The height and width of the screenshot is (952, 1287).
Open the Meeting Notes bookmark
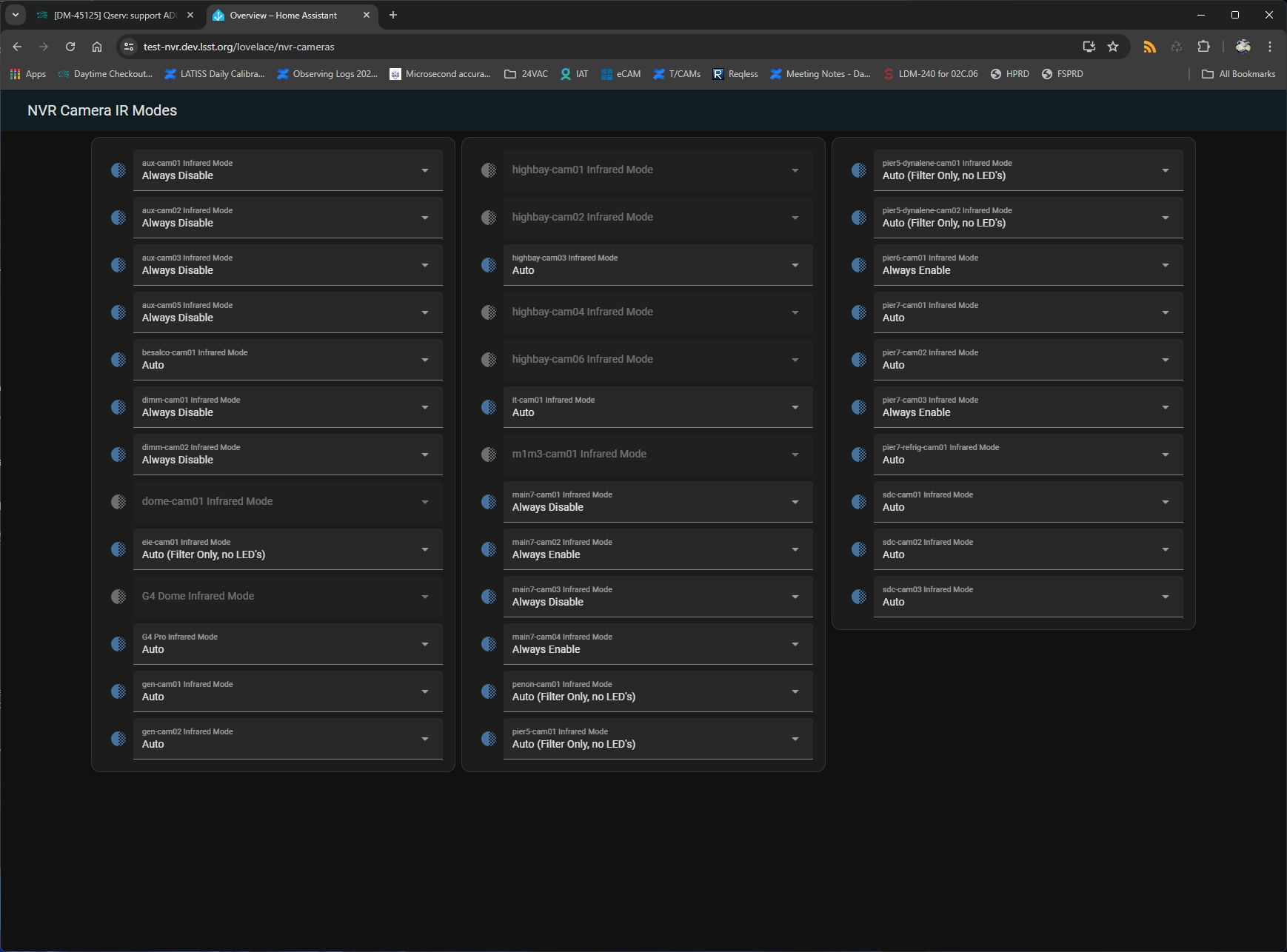pos(820,74)
